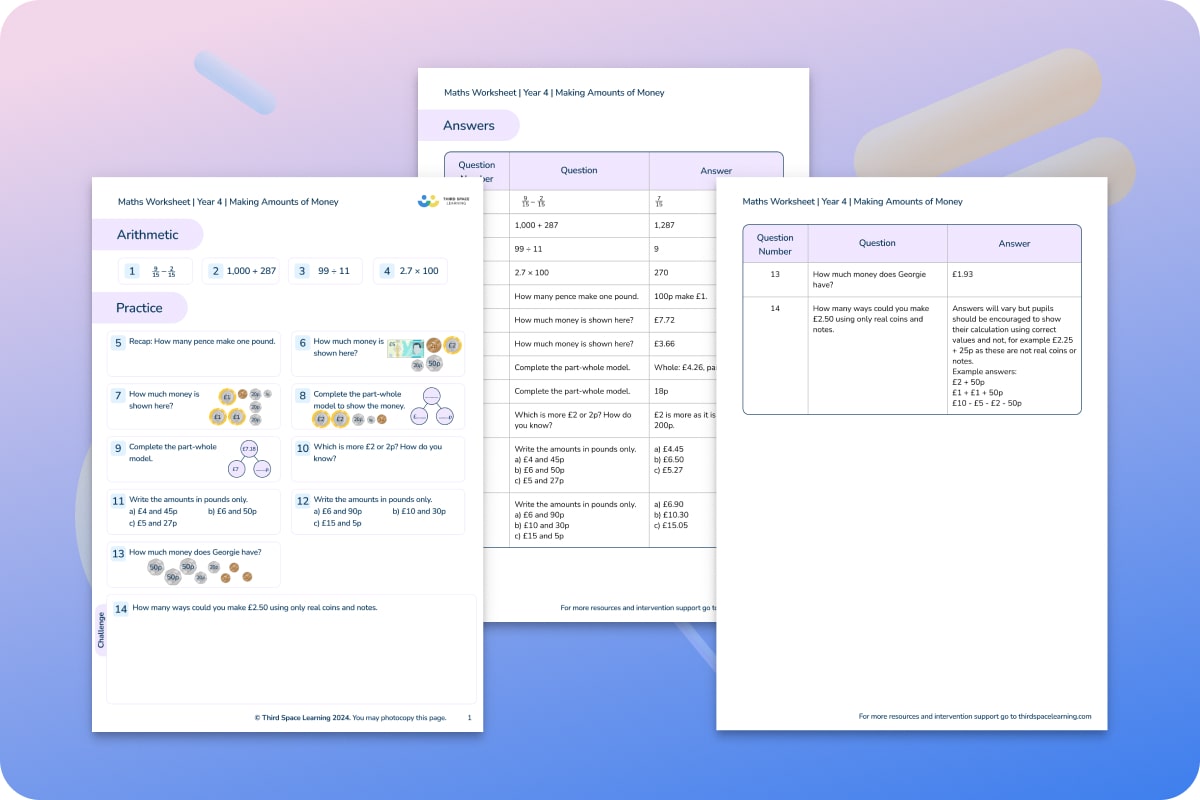This screenshot has height=800, width=1200.
Task: Select the Arithmetic section heading
Action: click(148, 235)
